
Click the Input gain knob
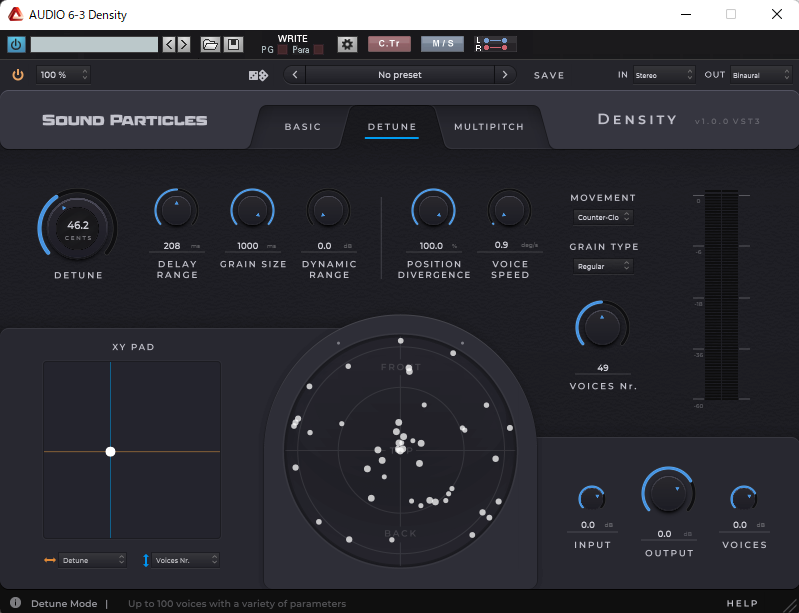(592, 498)
